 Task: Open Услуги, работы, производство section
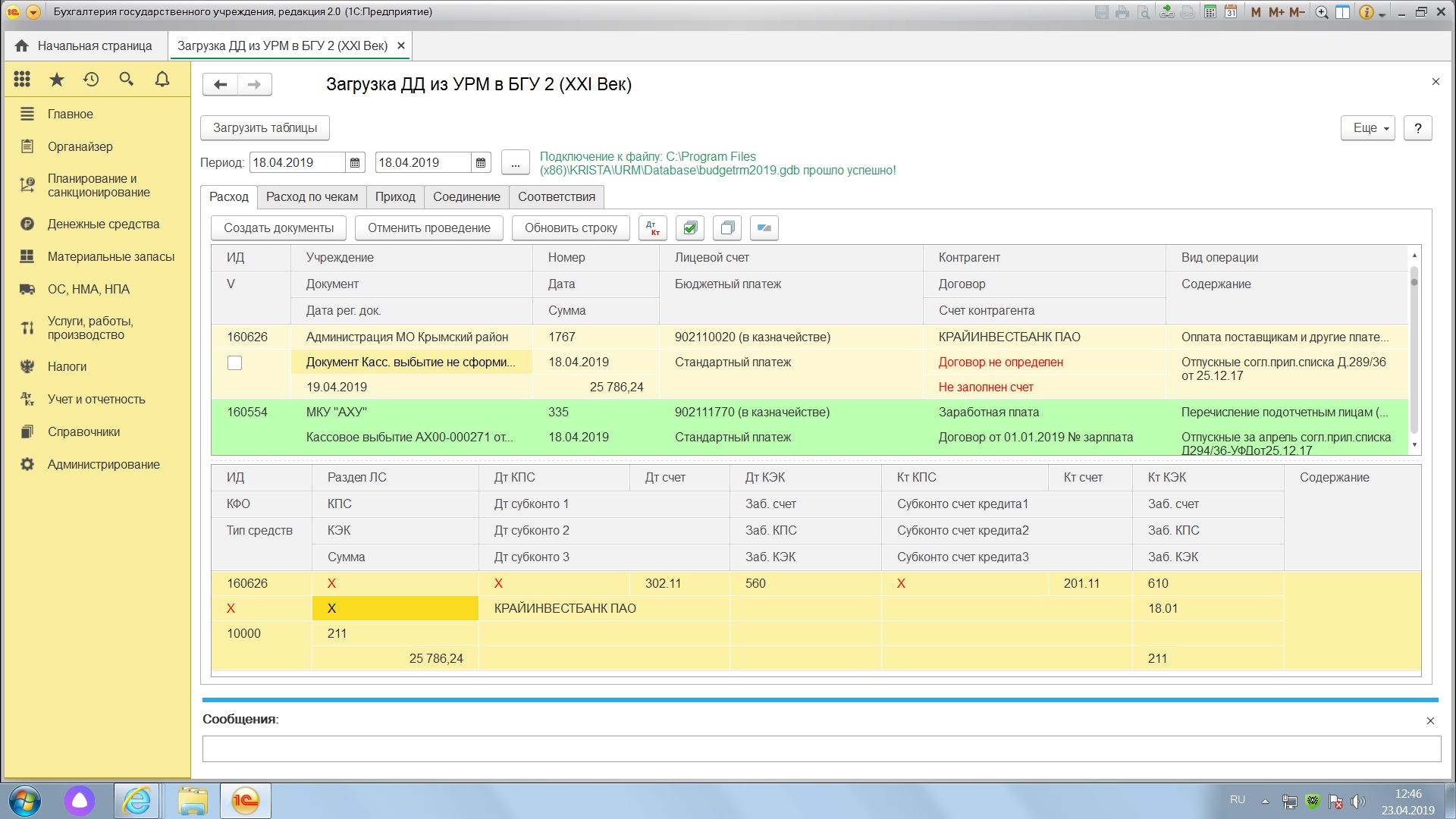(x=97, y=328)
